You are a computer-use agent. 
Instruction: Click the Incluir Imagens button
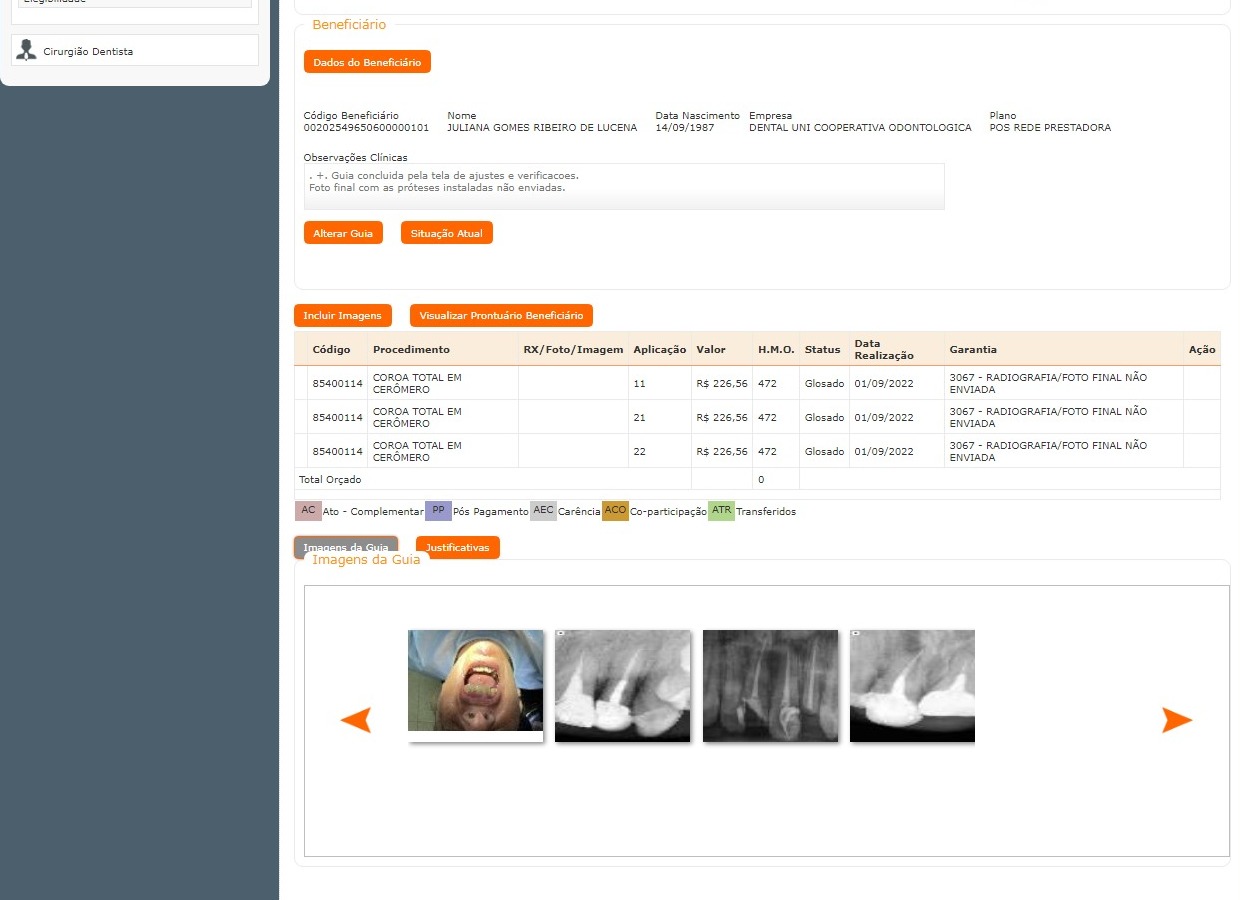(342, 316)
